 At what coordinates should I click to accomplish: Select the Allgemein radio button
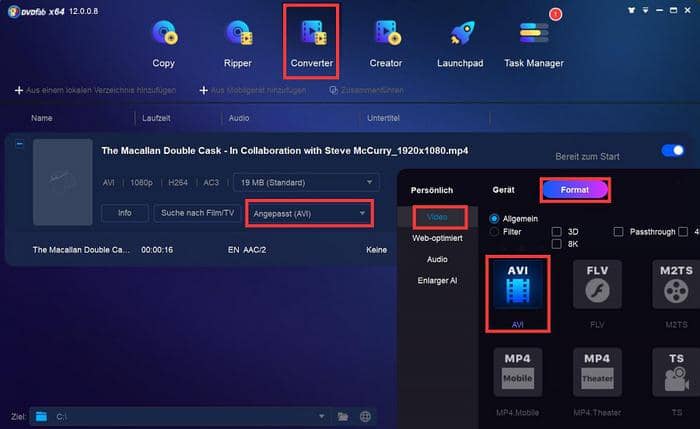click(494, 219)
